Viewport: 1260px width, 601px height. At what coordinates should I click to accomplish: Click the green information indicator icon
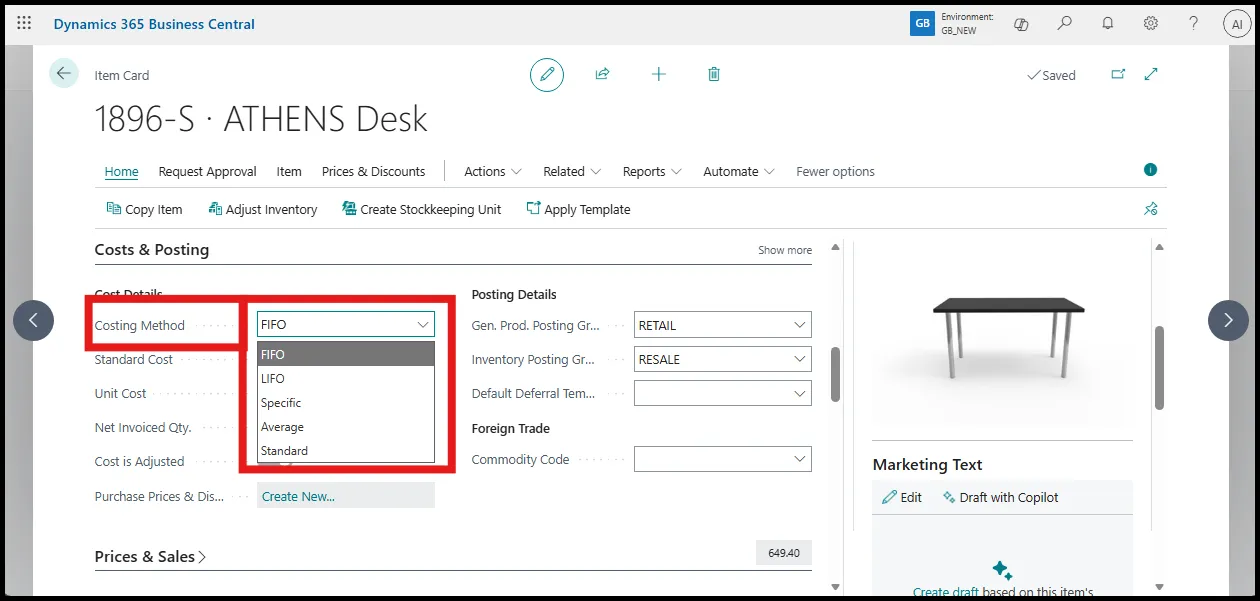(1150, 170)
